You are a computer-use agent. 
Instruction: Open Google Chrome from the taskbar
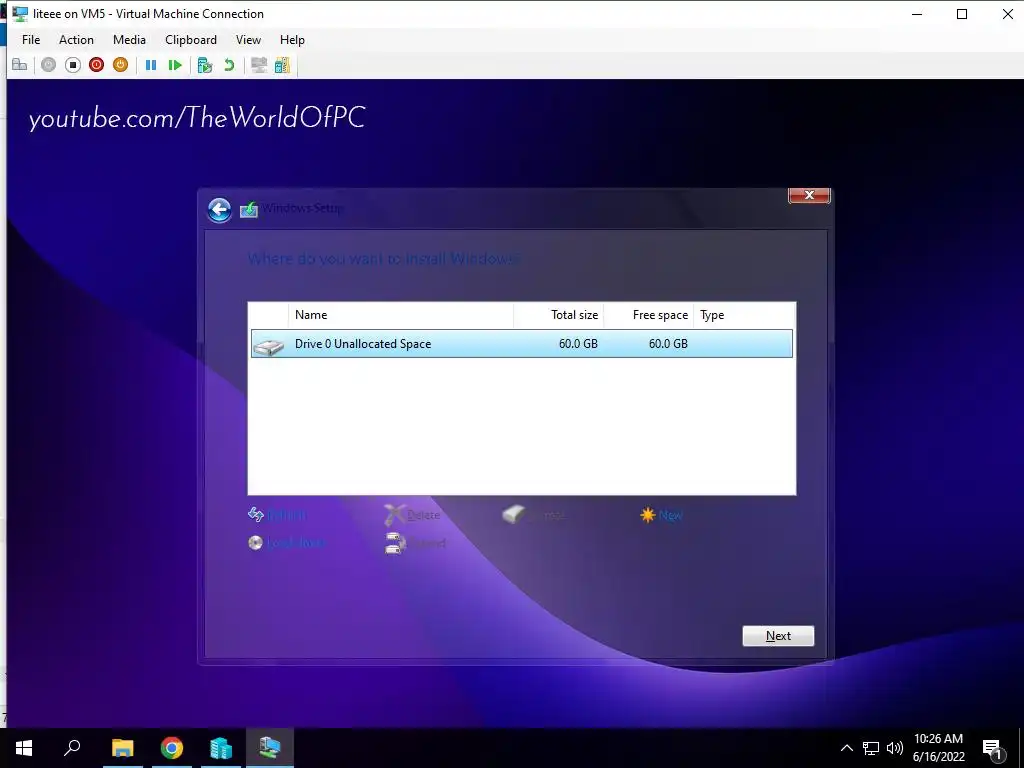(x=172, y=748)
